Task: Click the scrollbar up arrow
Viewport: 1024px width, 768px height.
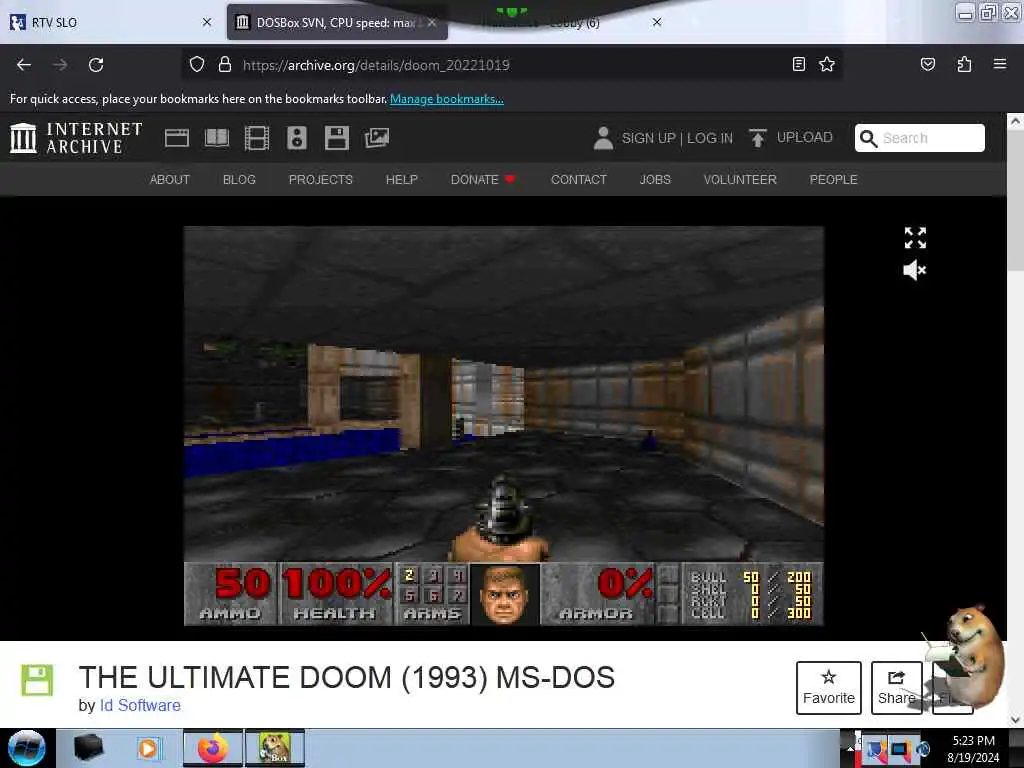Action: click(x=1015, y=121)
